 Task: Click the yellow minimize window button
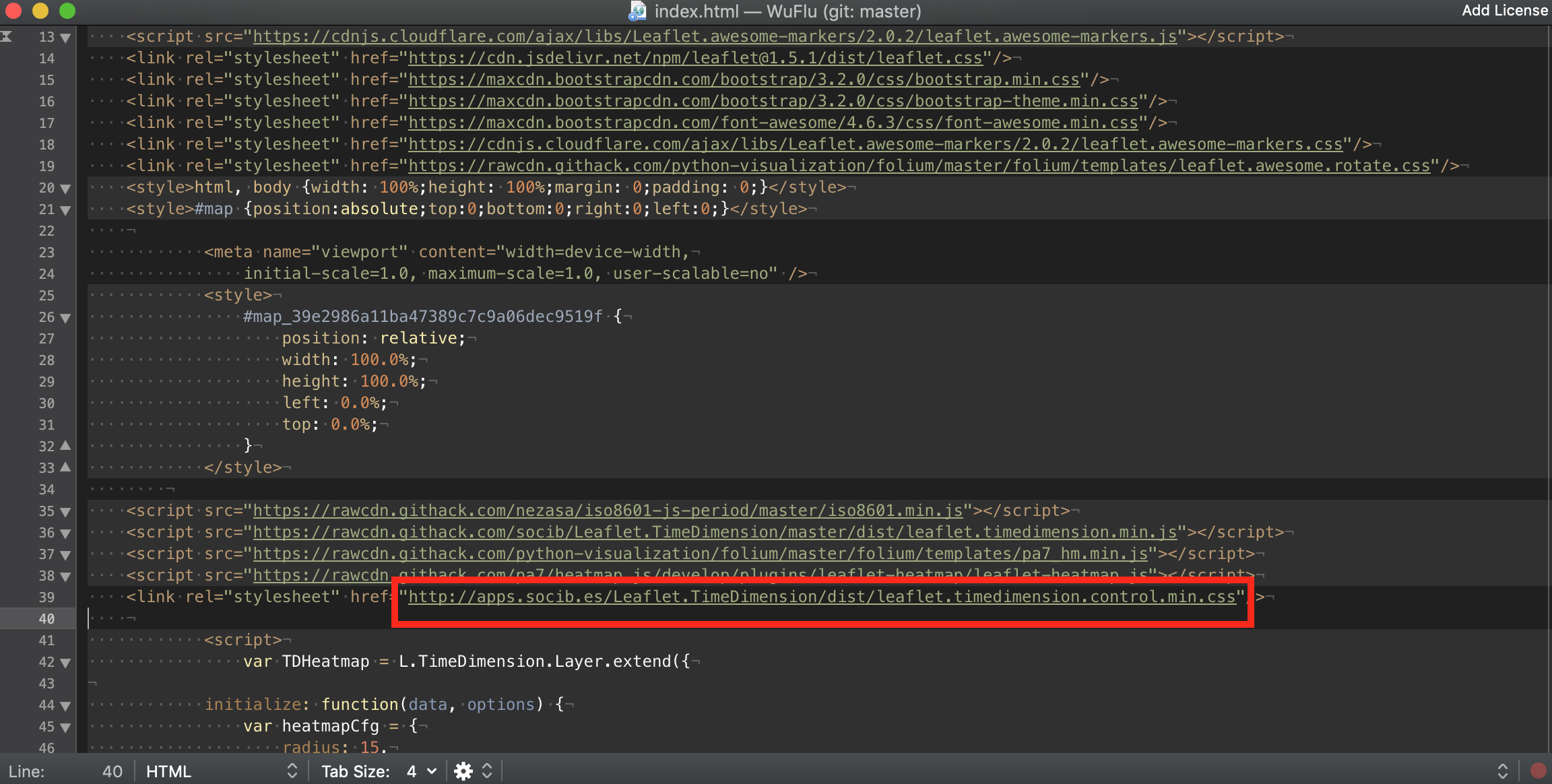coord(40,11)
